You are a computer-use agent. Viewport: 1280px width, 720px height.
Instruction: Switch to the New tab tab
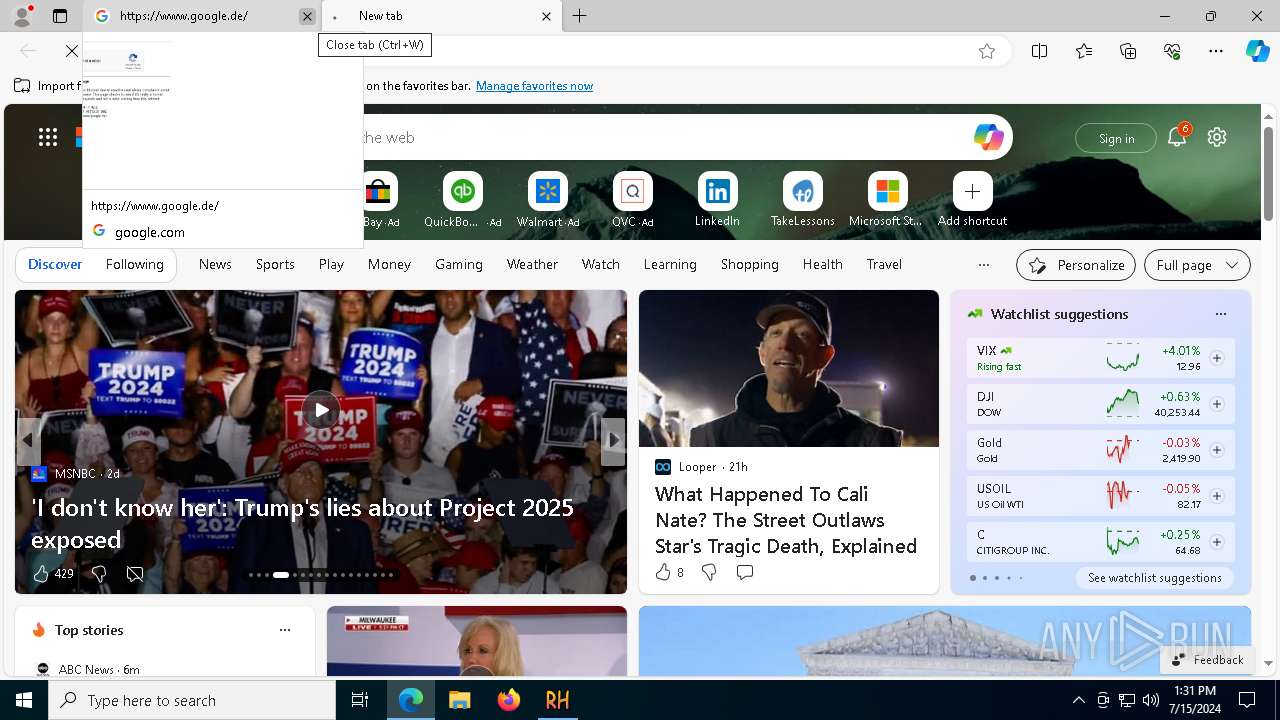pos(441,16)
